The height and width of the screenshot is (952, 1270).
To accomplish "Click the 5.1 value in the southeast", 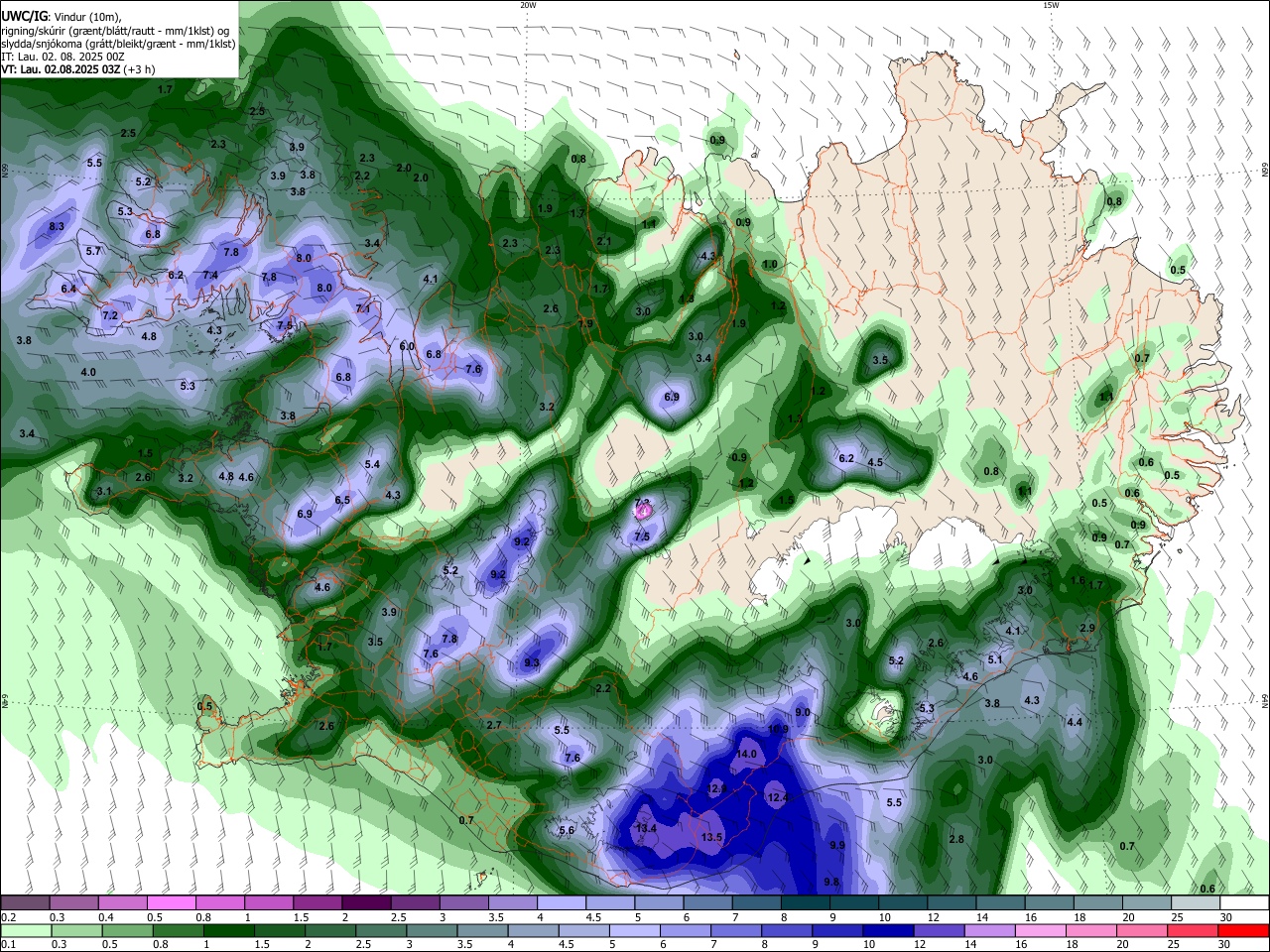I will (x=996, y=659).
